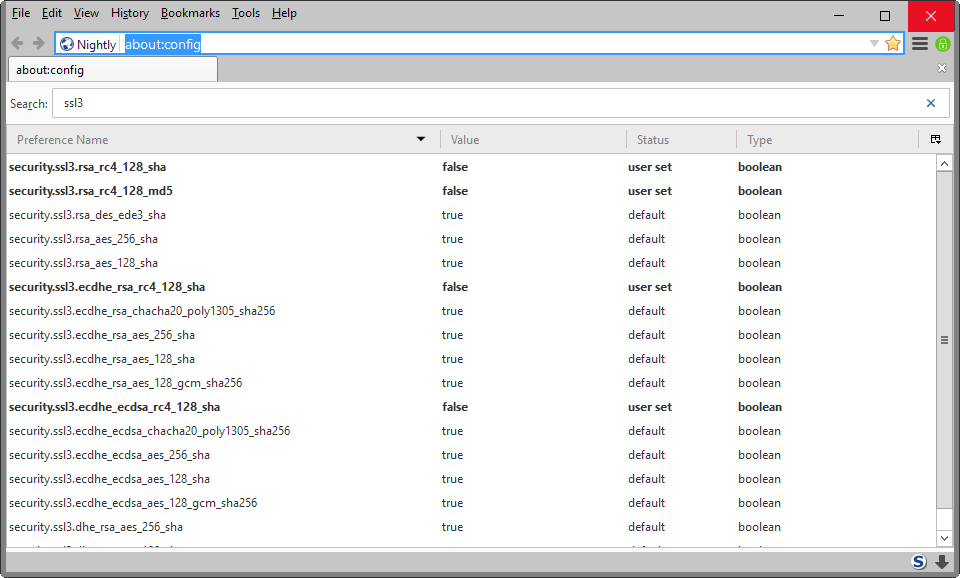Select security.ssl3.ecdhe_ecdsa_aes_256_sha preference
Screen dimensions: 960x578
click(x=109, y=455)
